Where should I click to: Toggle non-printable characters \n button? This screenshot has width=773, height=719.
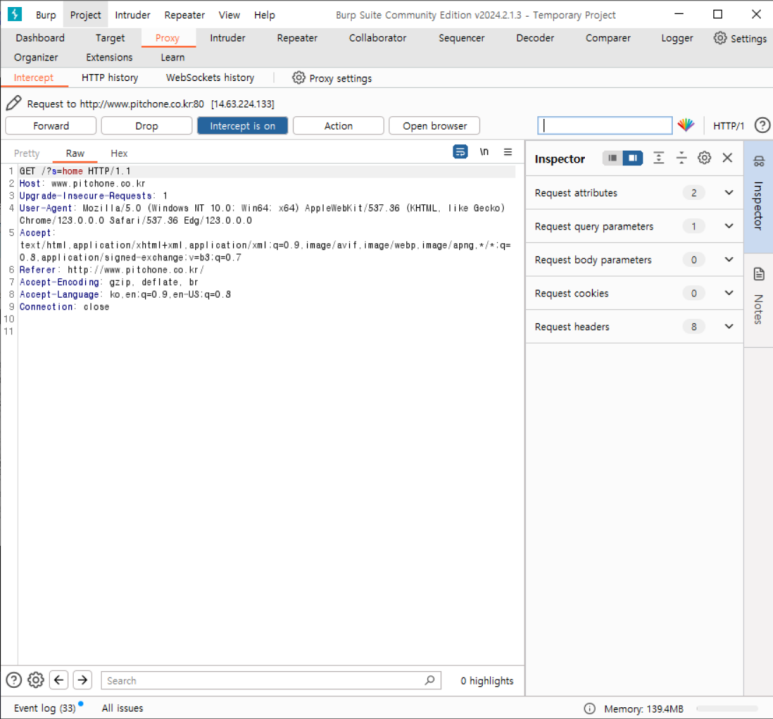pyautogui.click(x=484, y=152)
